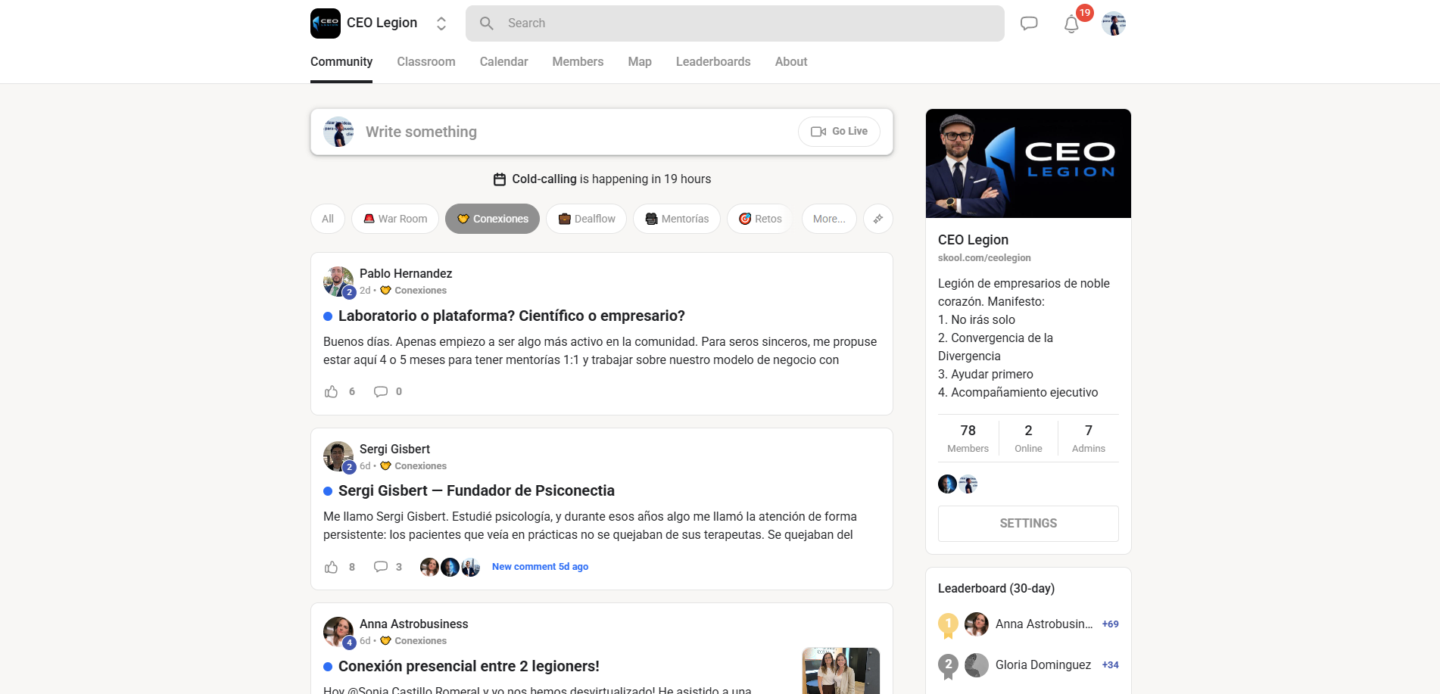Image resolution: width=1440 pixels, height=694 pixels.
Task: Open the Members tab
Action: coord(578,62)
